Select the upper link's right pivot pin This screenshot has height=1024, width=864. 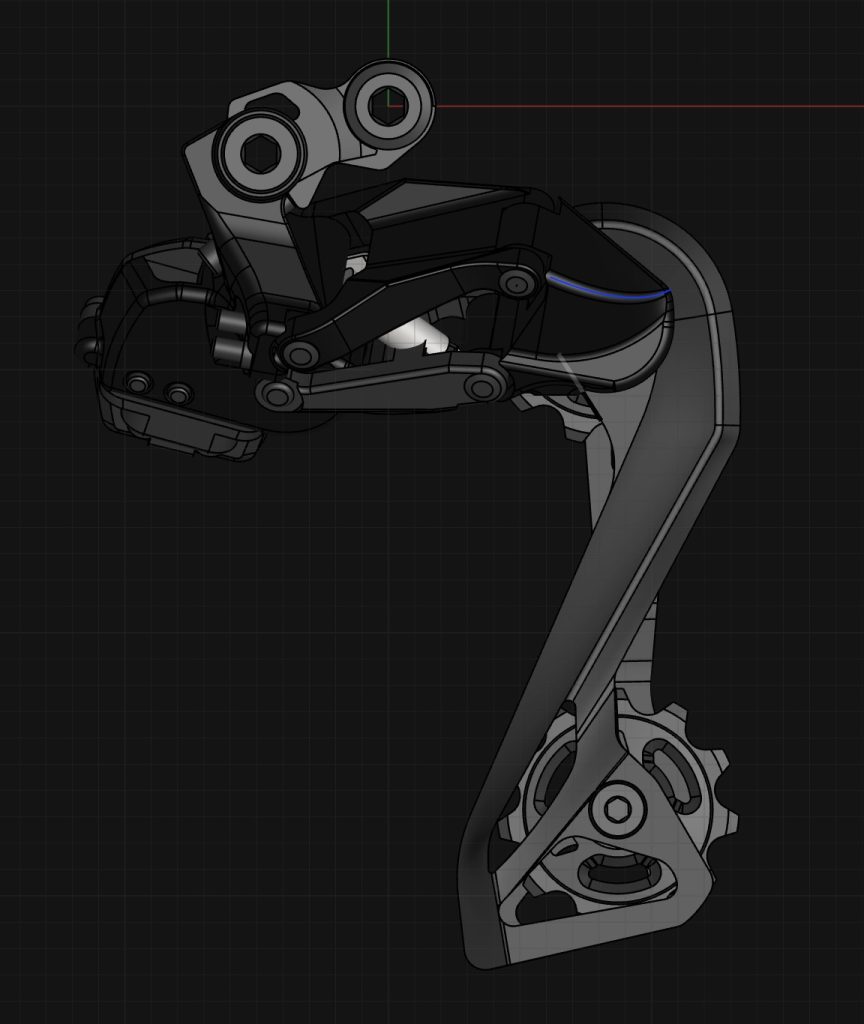[516, 284]
